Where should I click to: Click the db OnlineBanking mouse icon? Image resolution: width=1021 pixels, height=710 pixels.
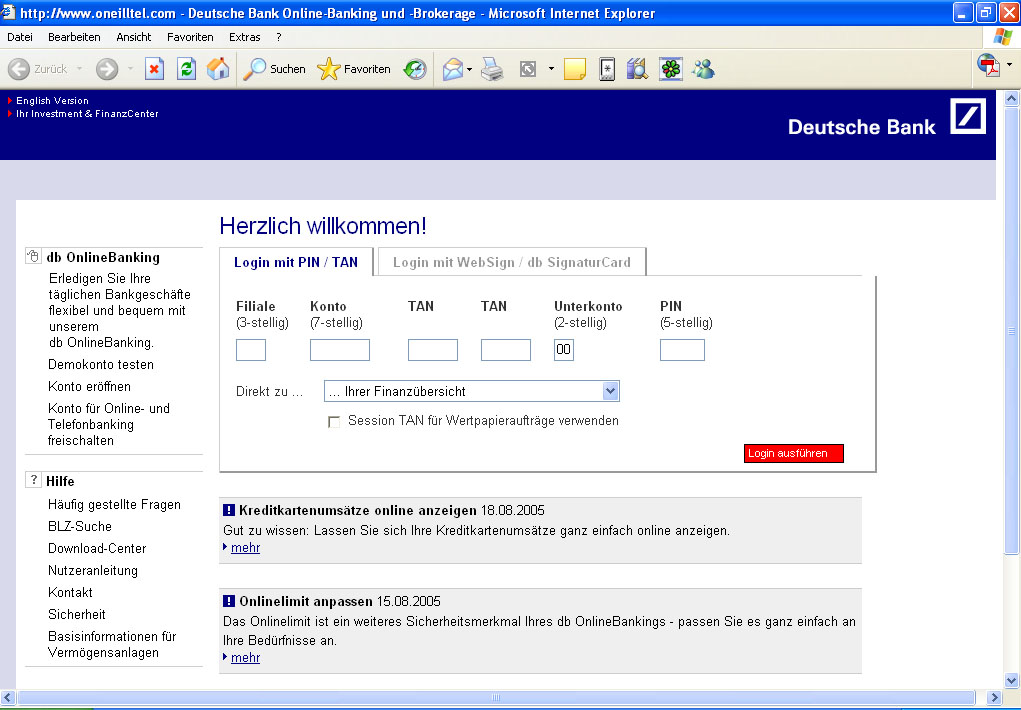(33, 255)
